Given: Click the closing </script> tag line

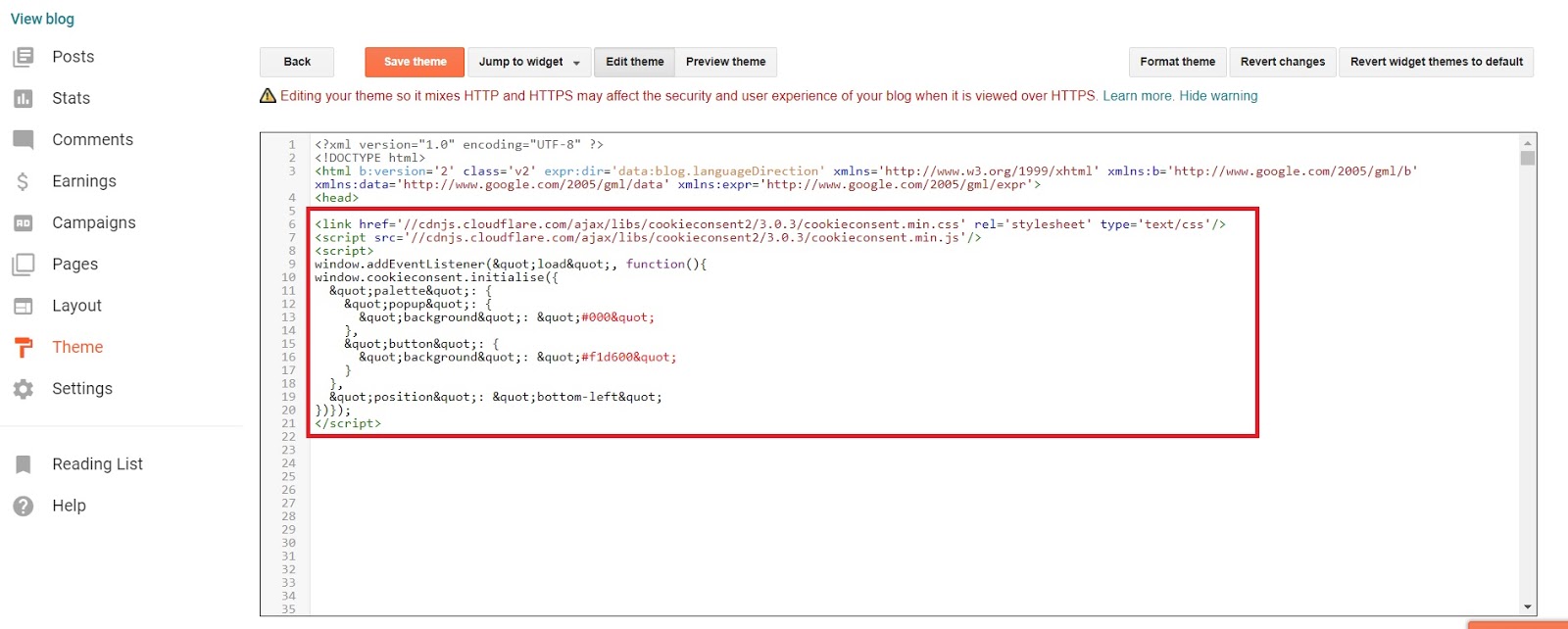Looking at the screenshot, I should [x=348, y=423].
